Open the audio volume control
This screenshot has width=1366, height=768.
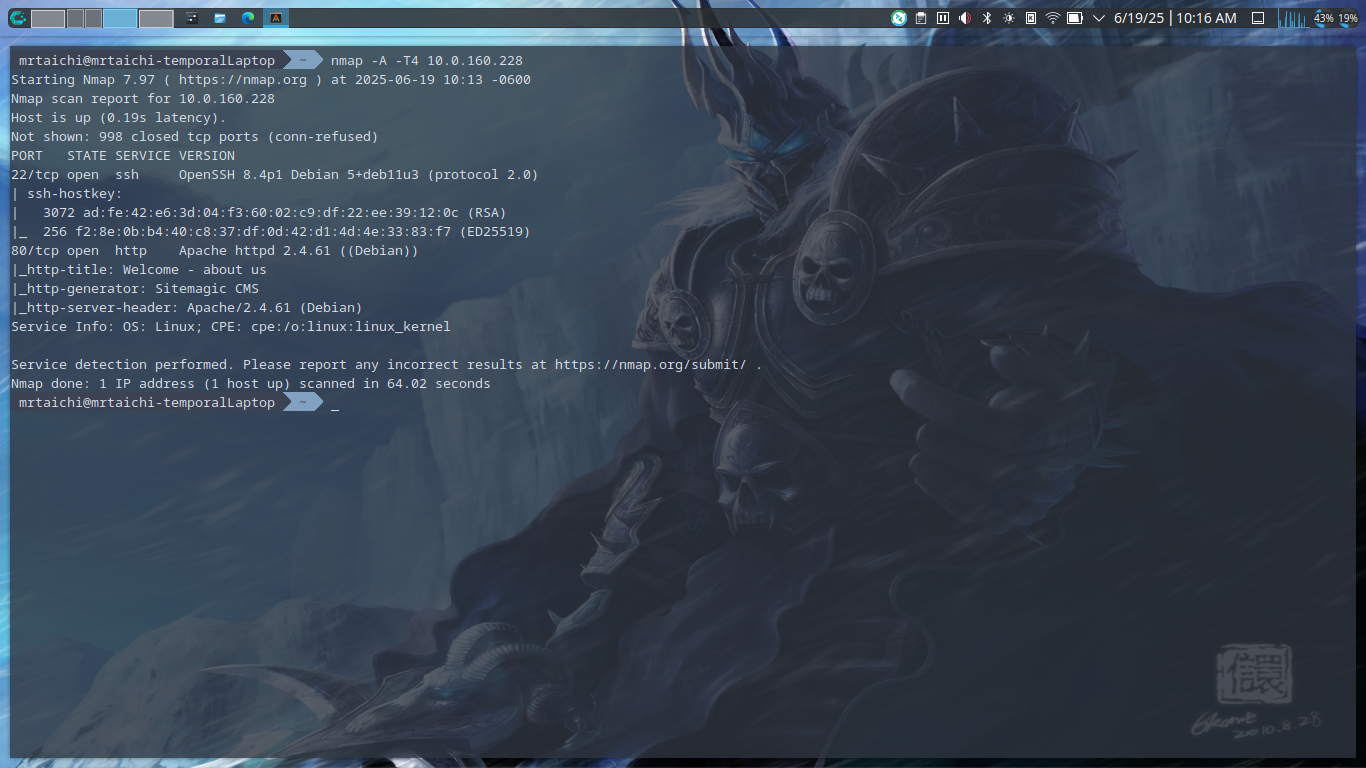[965, 18]
